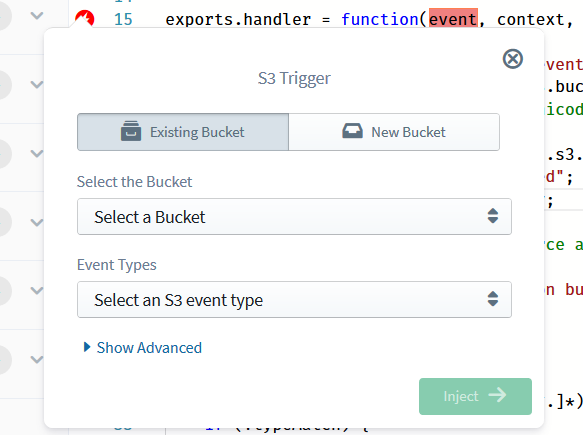This screenshot has height=435, width=583.
Task: Expand the topmost sidebar chevron
Action: tap(37, 16)
